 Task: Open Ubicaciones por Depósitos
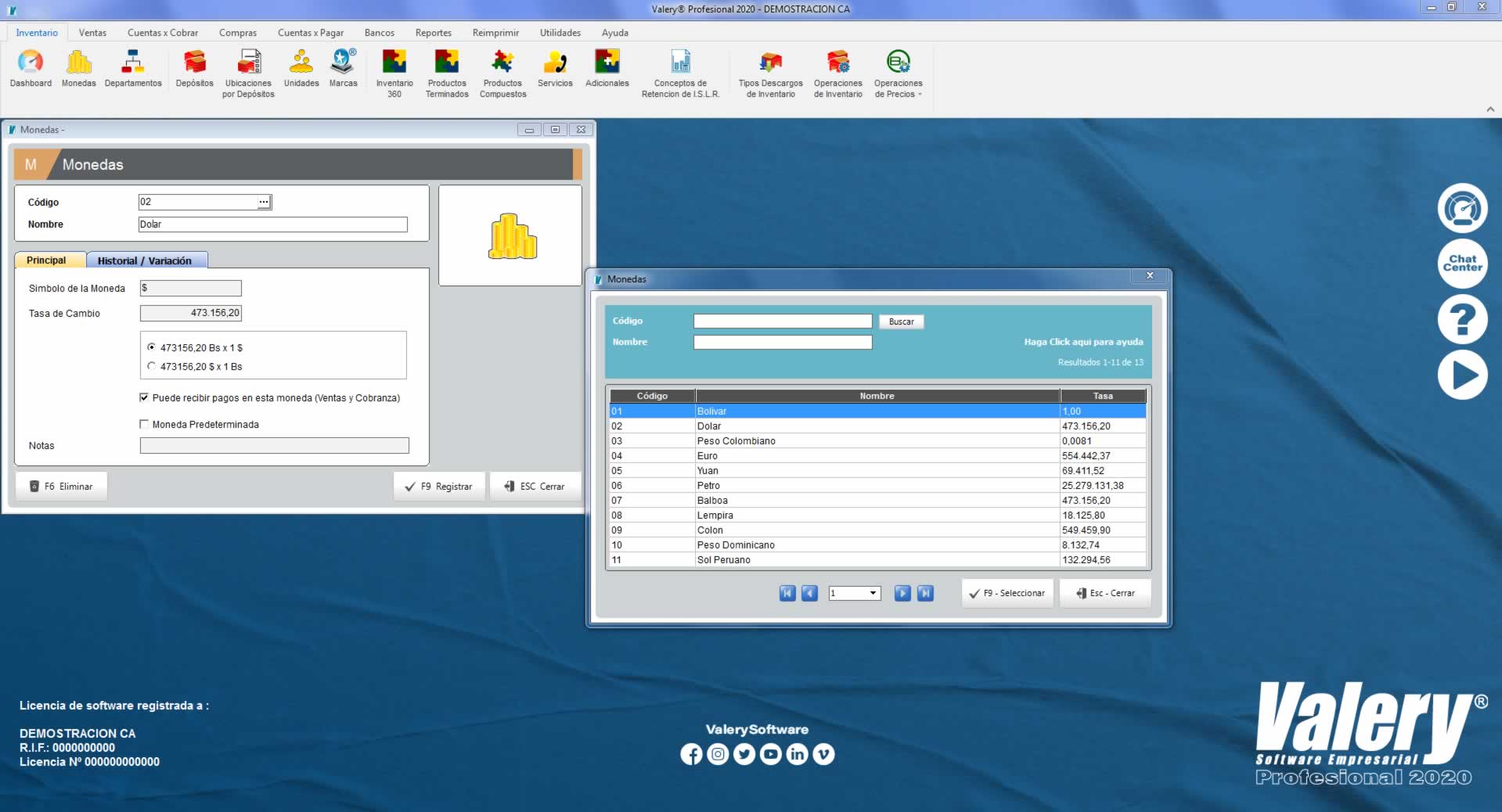(x=248, y=74)
